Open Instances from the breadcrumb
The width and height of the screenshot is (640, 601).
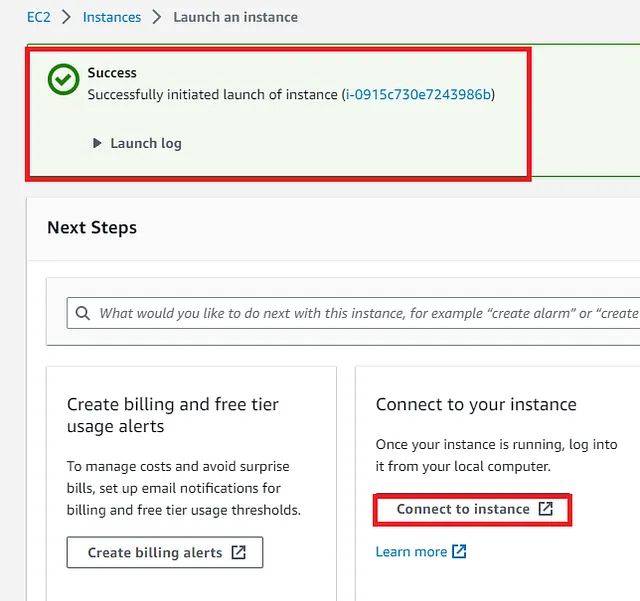tap(112, 17)
